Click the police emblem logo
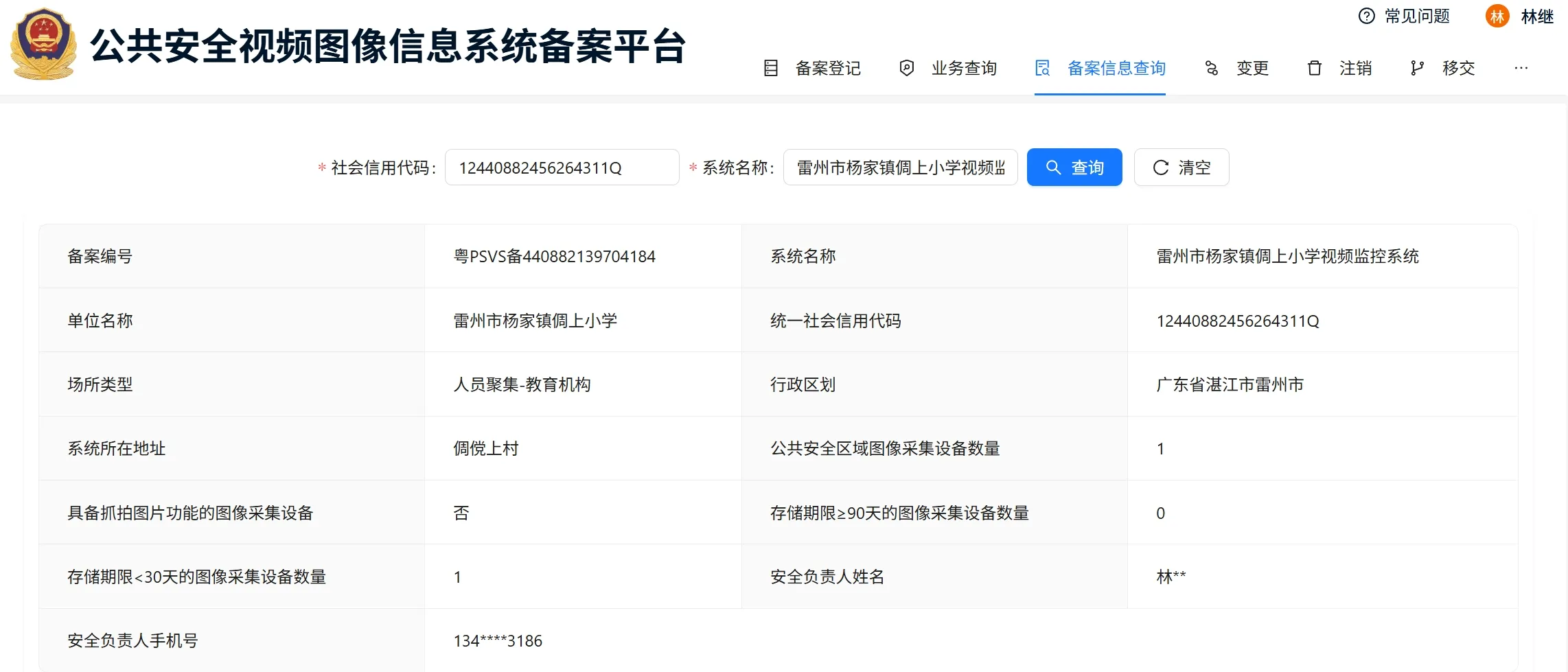1568x672 pixels. 43,45
